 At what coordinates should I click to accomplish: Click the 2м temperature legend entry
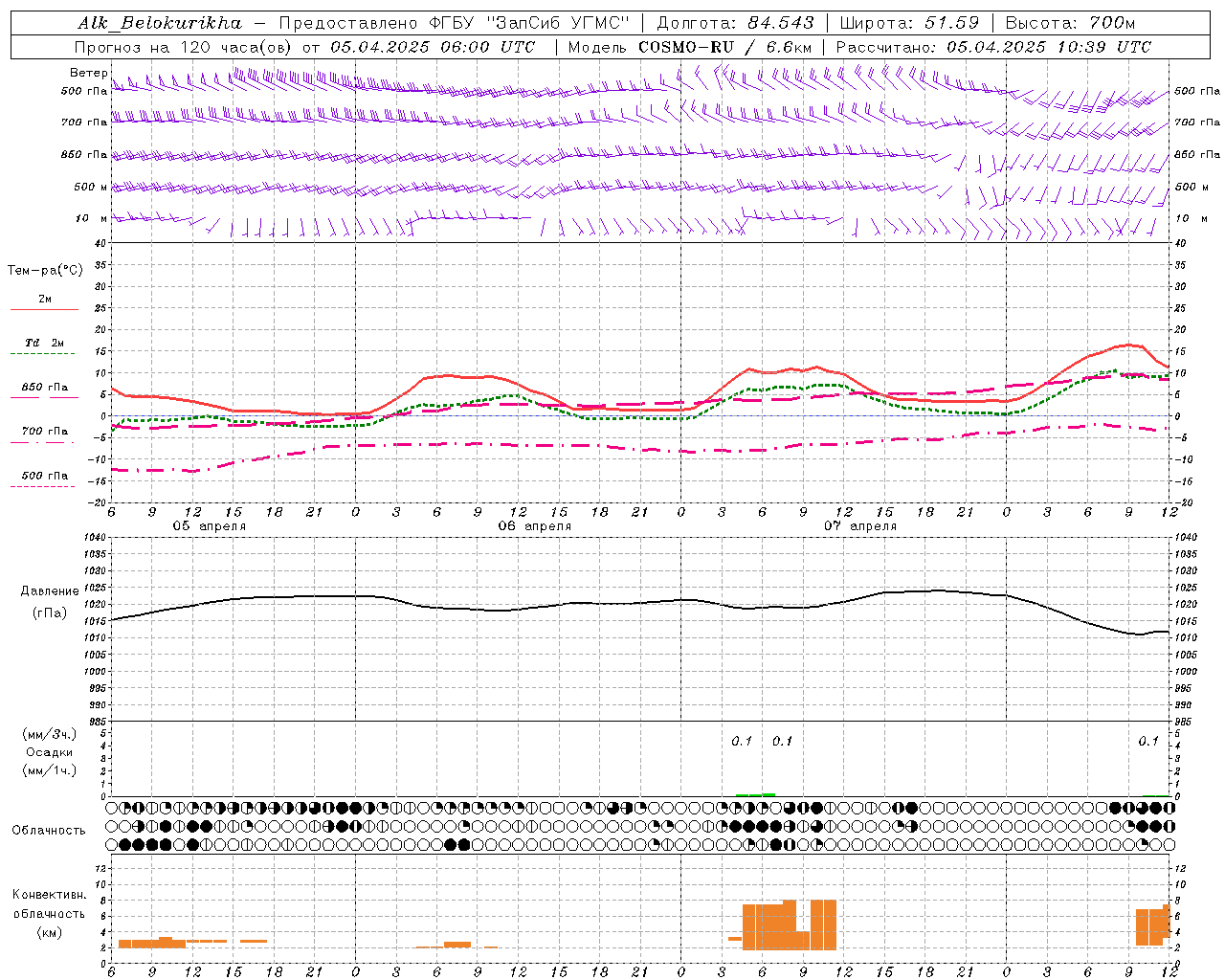45,299
